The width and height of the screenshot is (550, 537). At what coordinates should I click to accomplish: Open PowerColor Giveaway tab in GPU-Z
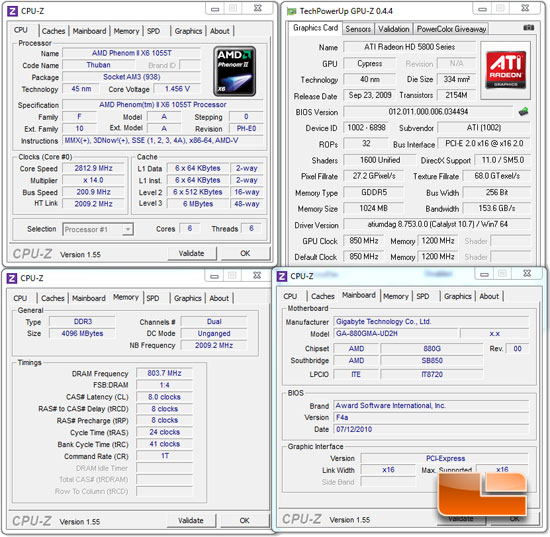pyautogui.click(x=451, y=29)
